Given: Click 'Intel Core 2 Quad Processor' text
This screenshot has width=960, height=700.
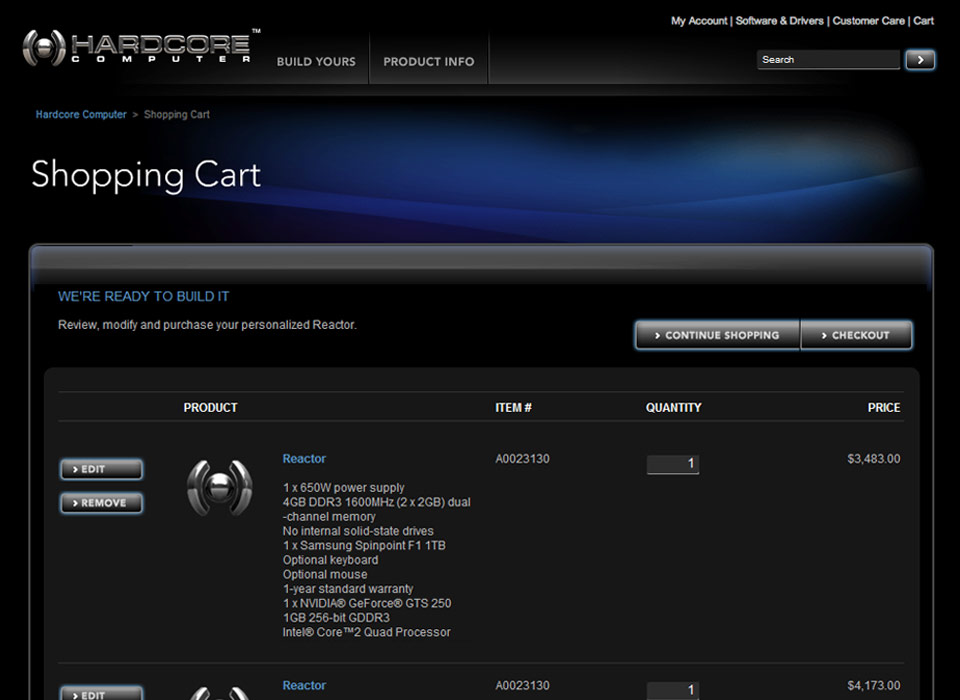Looking at the screenshot, I should (367, 632).
